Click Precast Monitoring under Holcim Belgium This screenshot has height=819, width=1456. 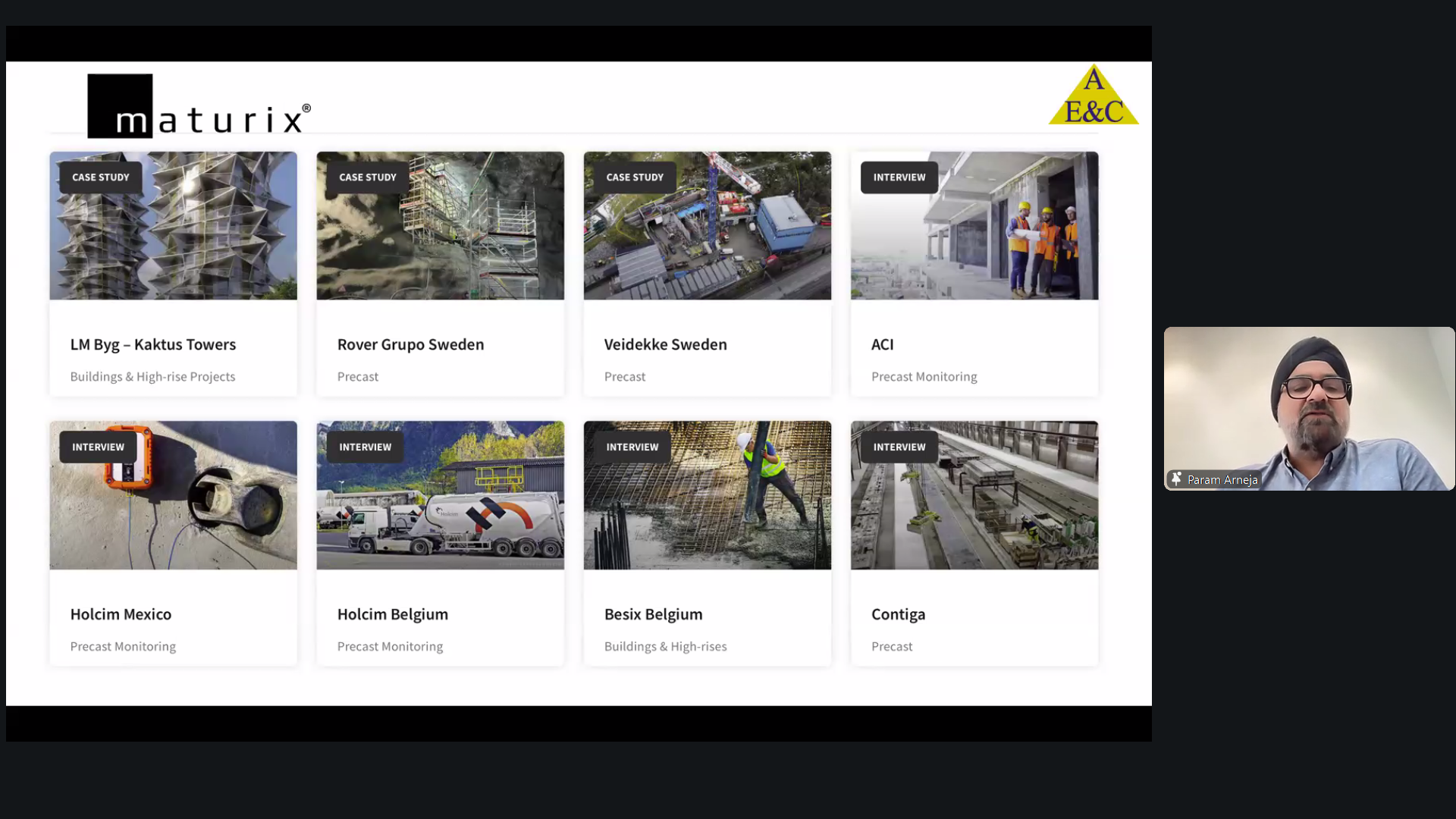[x=390, y=647]
